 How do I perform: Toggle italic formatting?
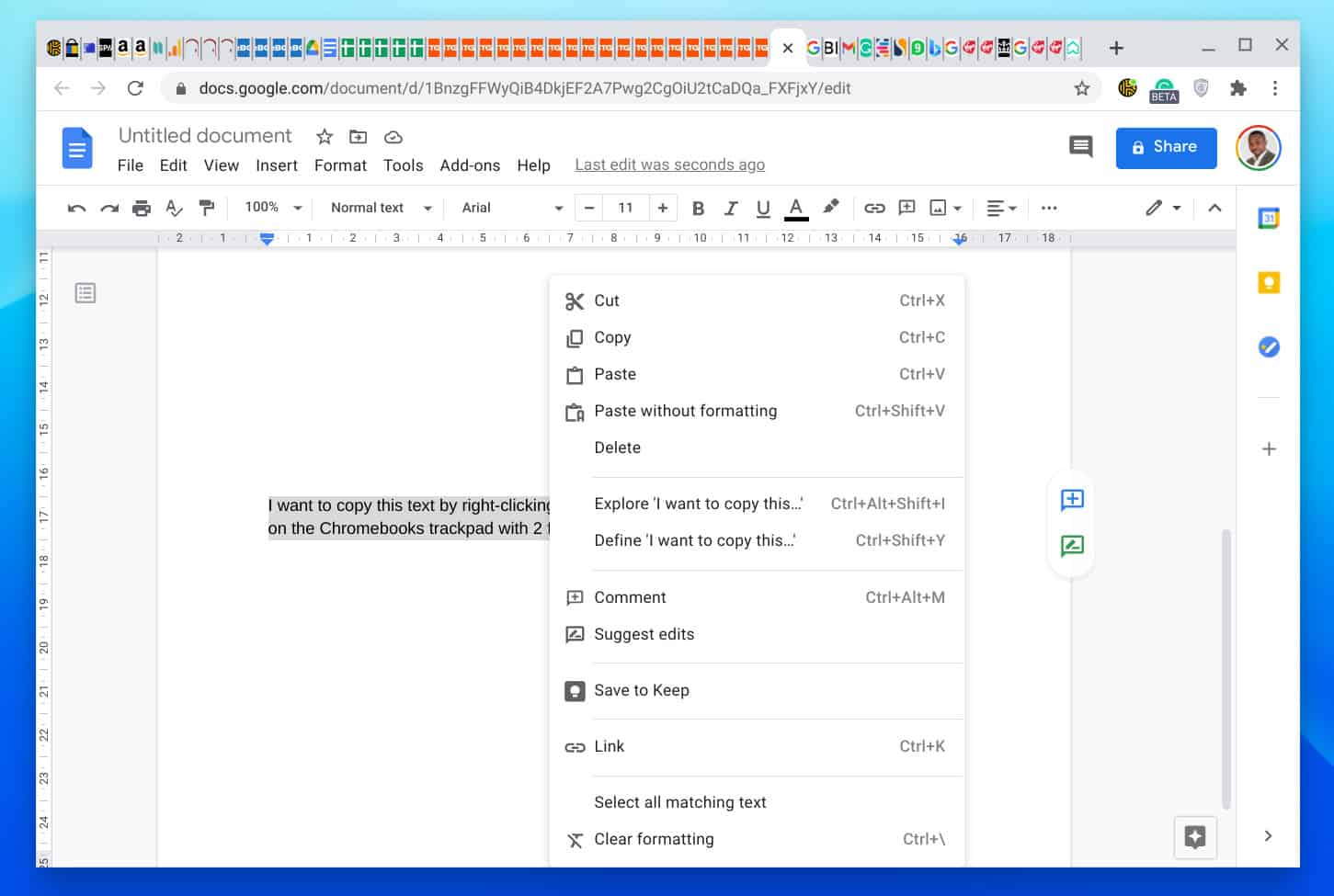pyautogui.click(x=731, y=208)
